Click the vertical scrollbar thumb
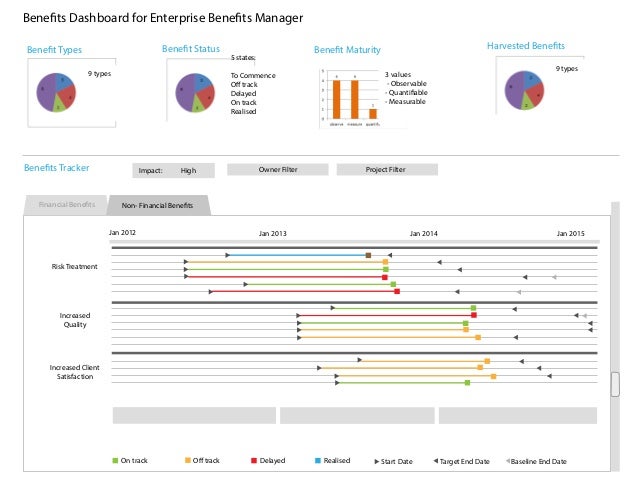The width and height of the screenshot is (638, 479). click(615, 384)
